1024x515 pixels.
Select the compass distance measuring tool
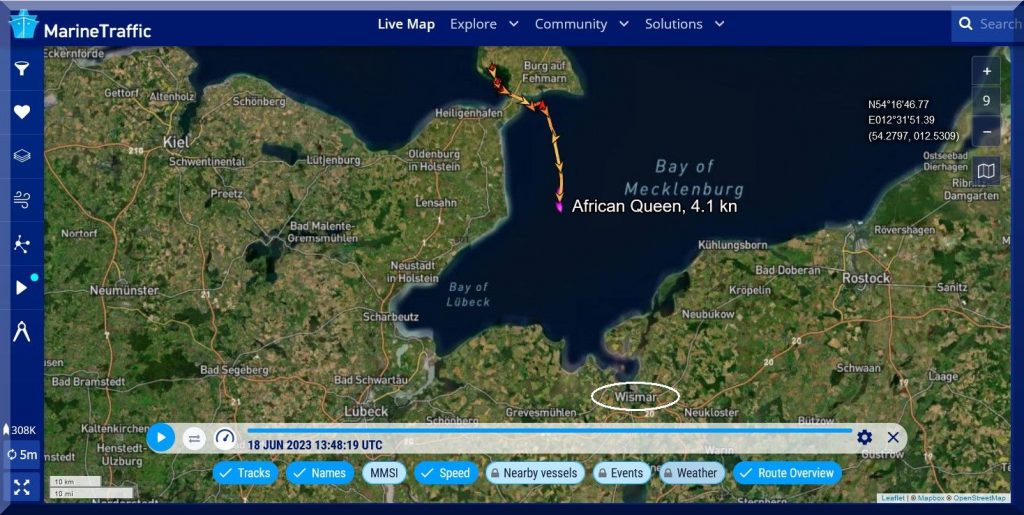click(21, 332)
